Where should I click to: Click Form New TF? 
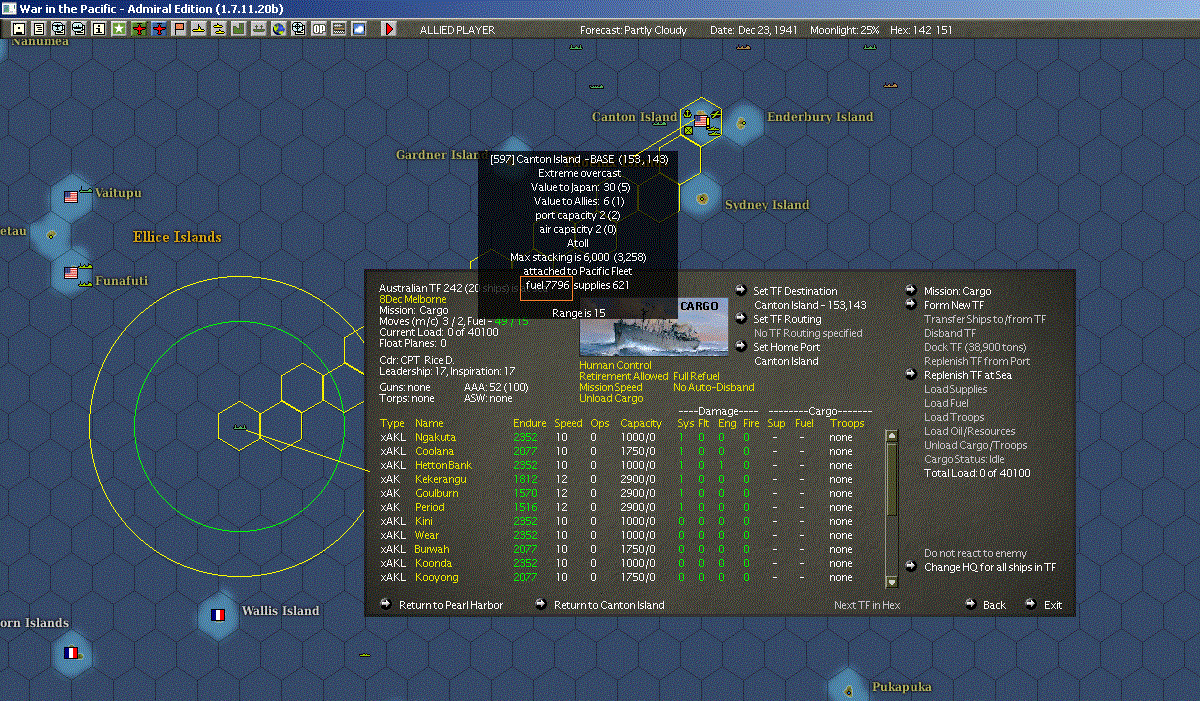(x=954, y=306)
